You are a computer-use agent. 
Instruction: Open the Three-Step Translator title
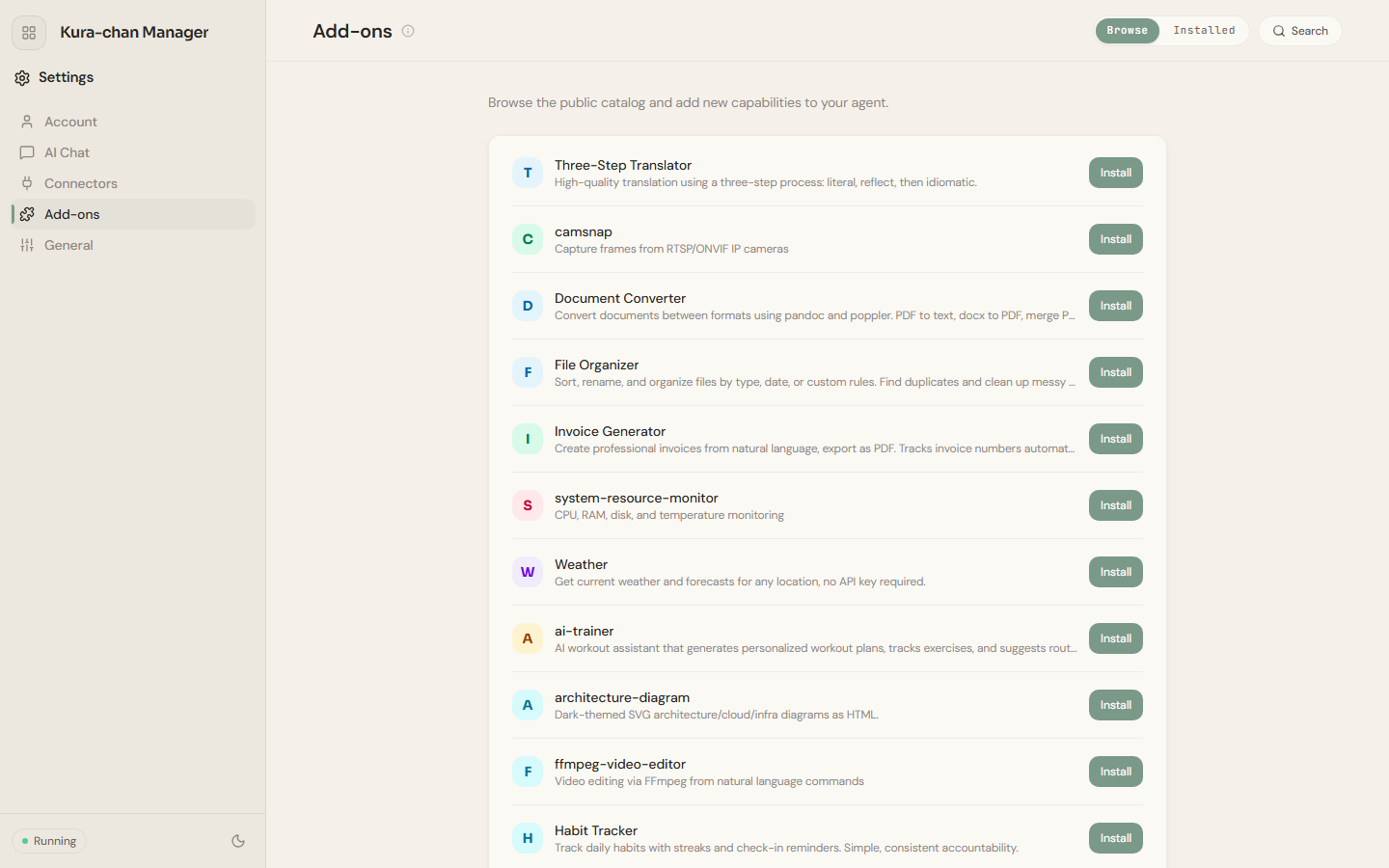(x=623, y=165)
